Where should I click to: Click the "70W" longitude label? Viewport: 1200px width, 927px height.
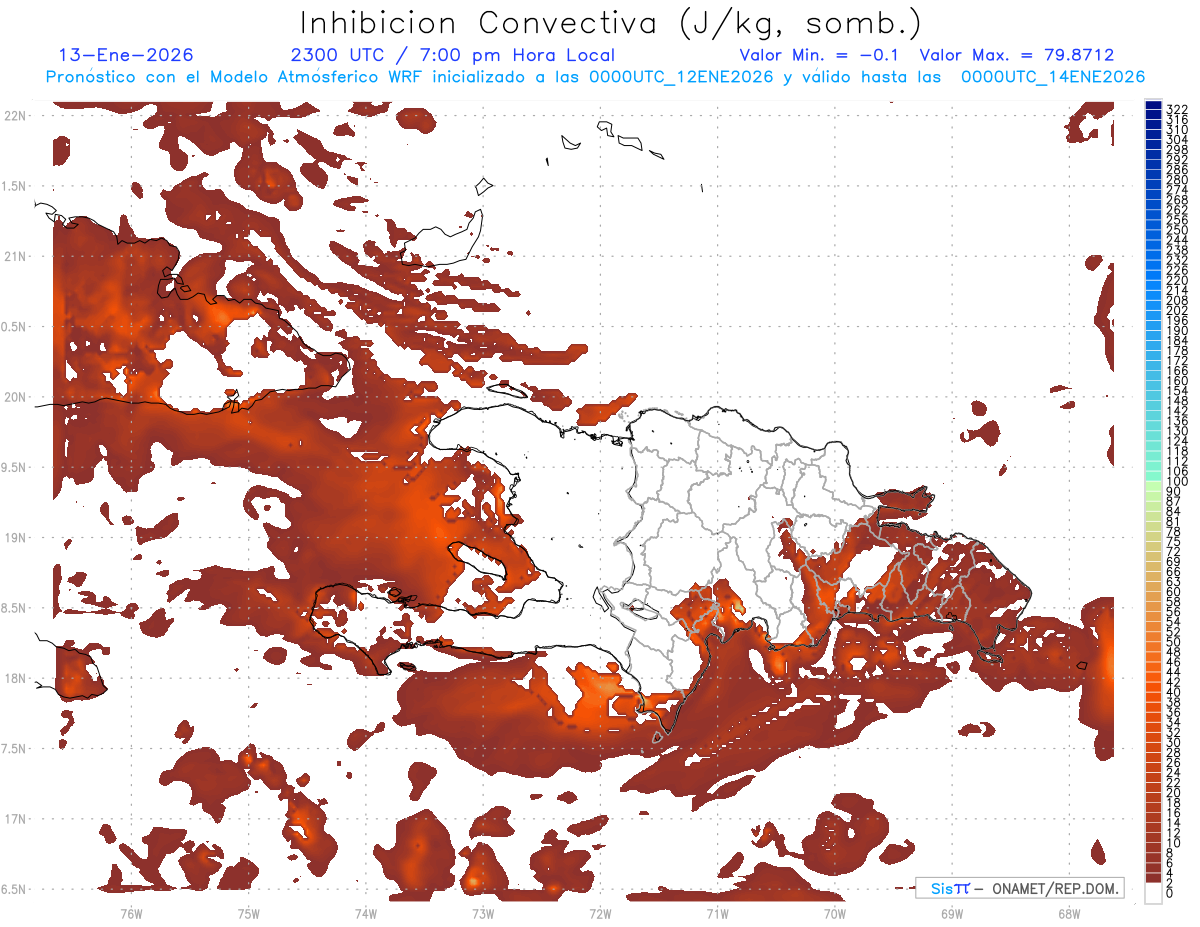tap(834, 913)
